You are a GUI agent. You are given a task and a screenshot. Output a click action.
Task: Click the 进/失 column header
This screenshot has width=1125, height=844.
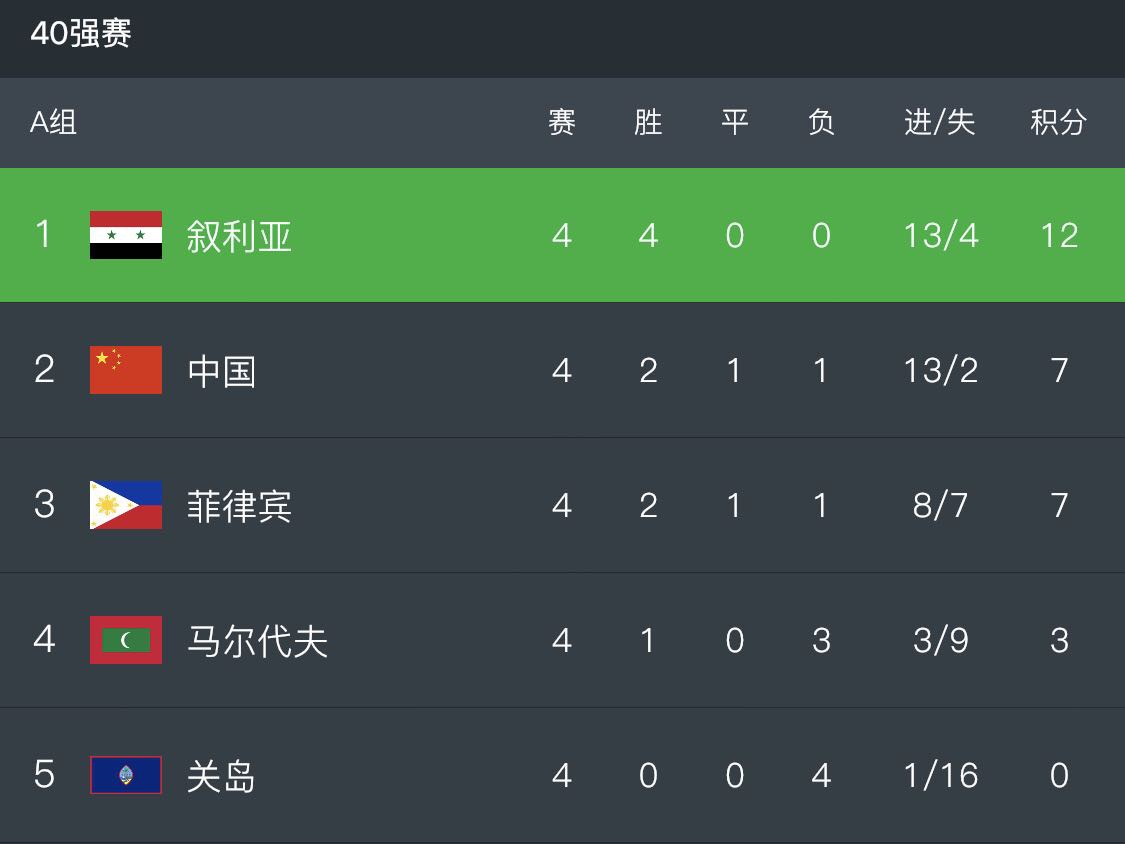[940, 122]
